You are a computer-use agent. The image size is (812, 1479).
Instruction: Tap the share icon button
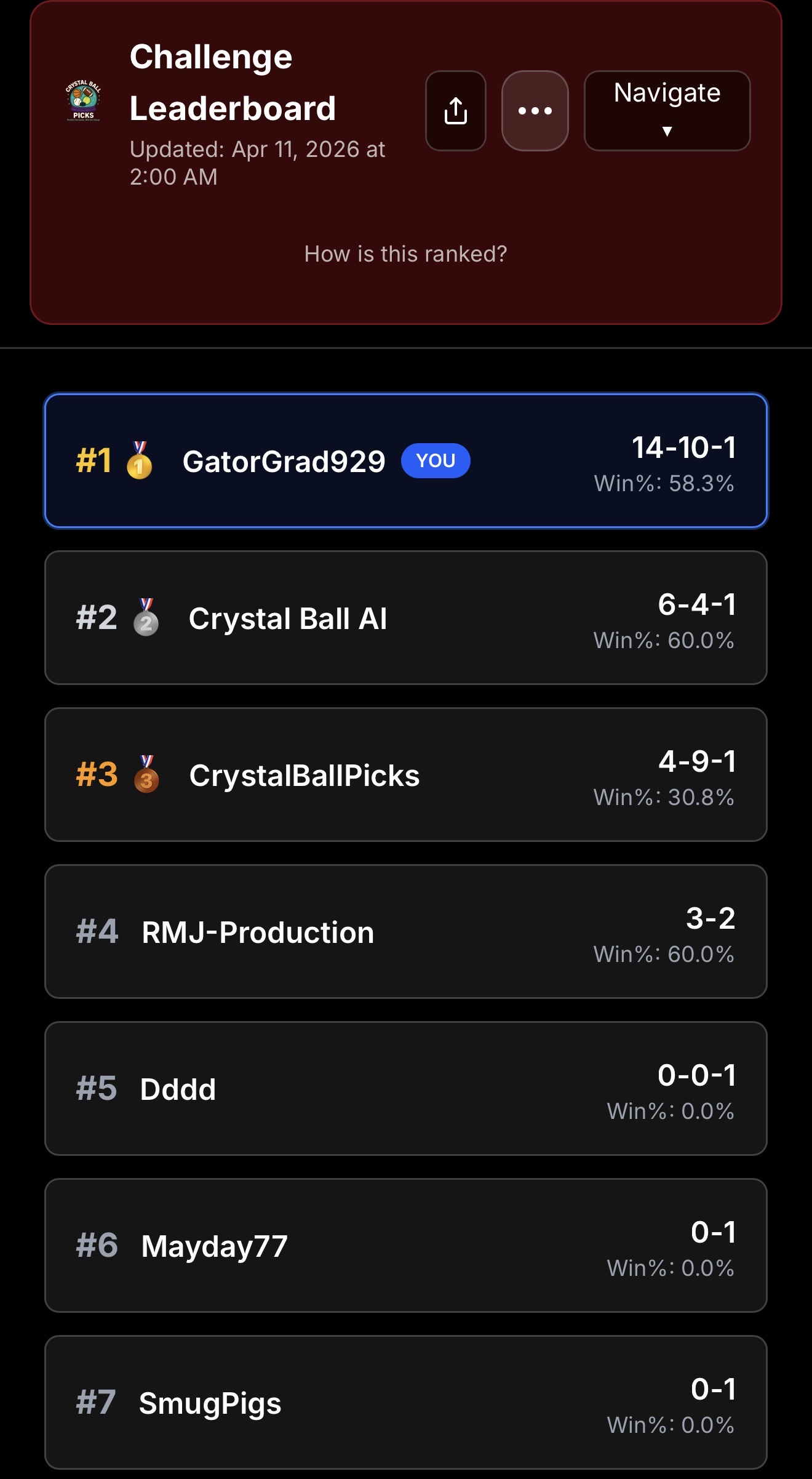tap(456, 111)
